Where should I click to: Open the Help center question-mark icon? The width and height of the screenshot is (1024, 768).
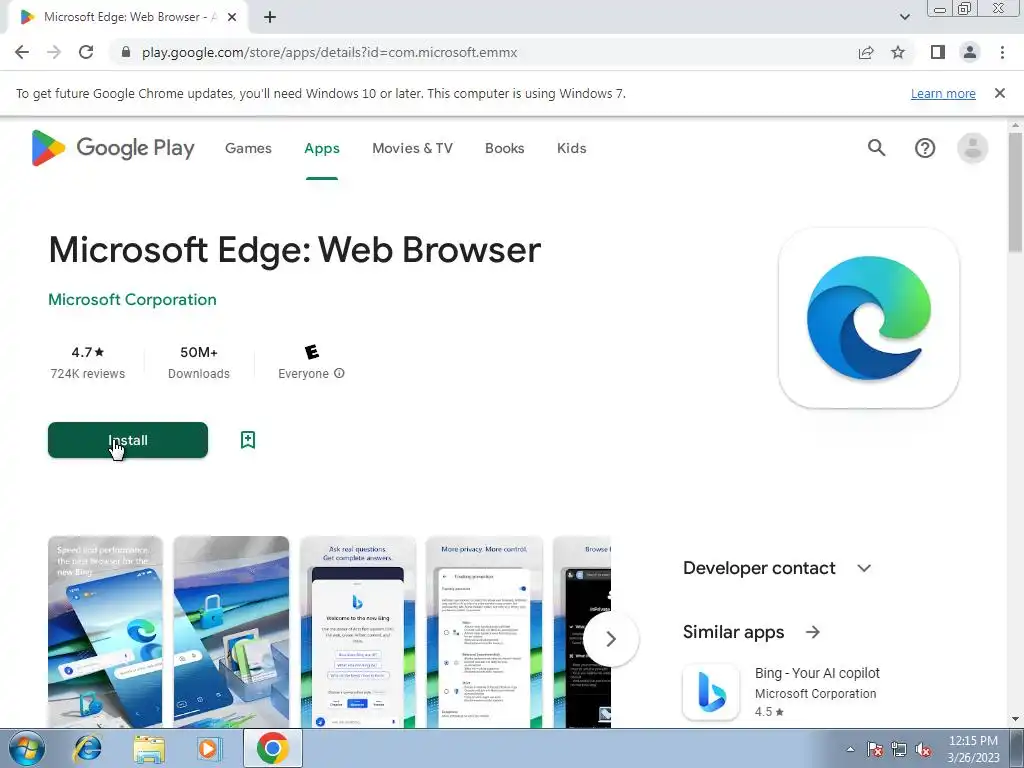pyautogui.click(x=925, y=148)
